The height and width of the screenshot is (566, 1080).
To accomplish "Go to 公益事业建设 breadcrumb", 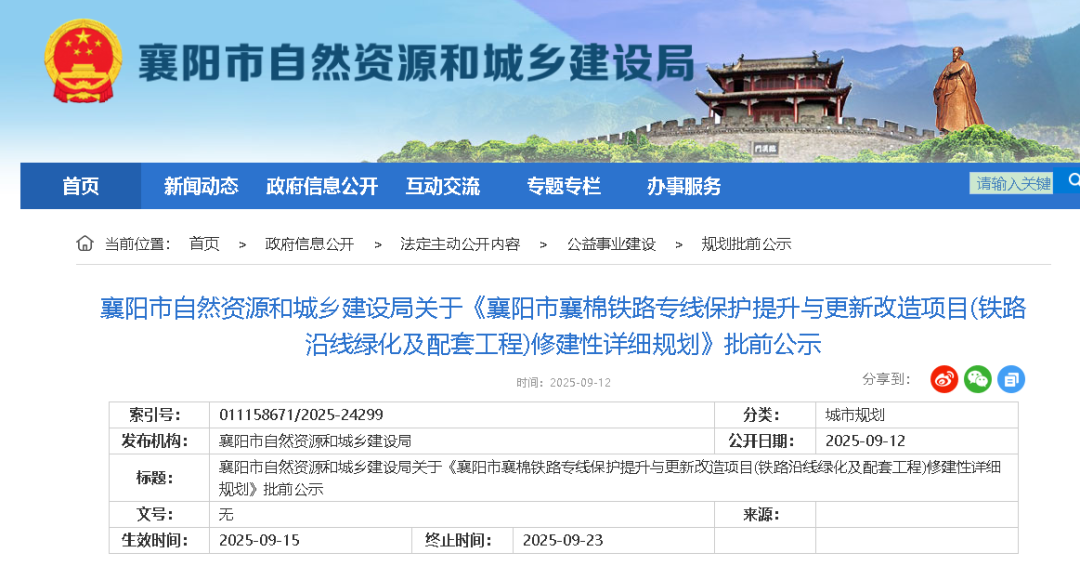I will click(611, 244).
